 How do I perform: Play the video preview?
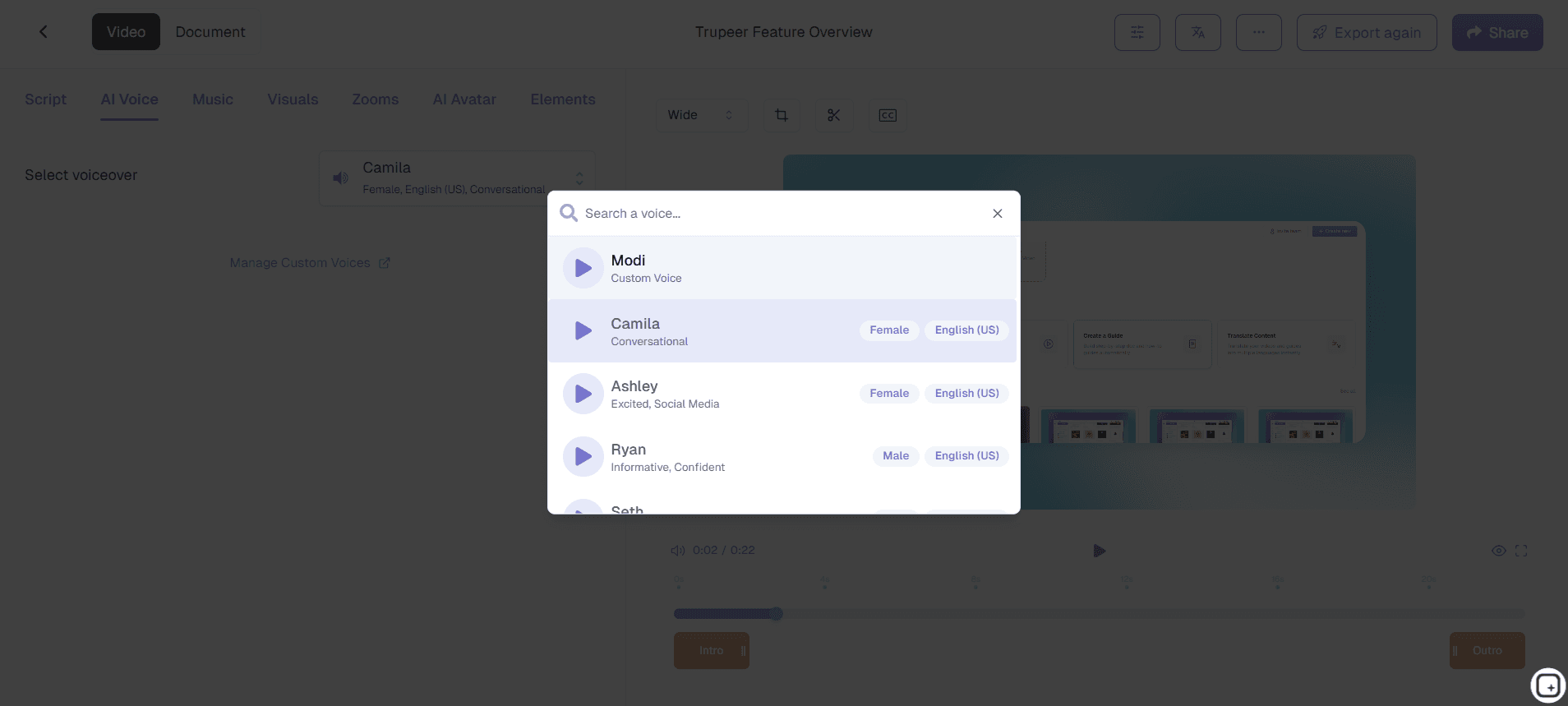coord(1100,551)
